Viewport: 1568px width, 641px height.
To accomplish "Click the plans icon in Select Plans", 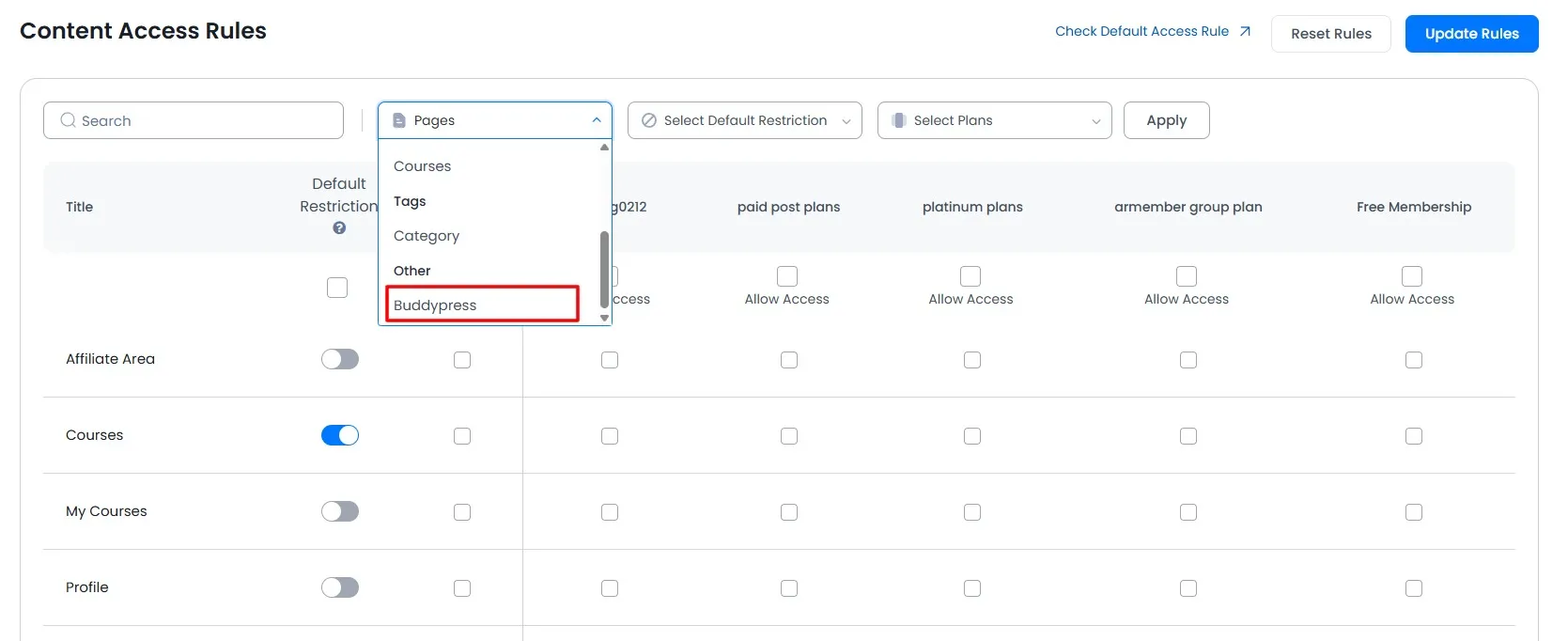I will pos(898,120).
